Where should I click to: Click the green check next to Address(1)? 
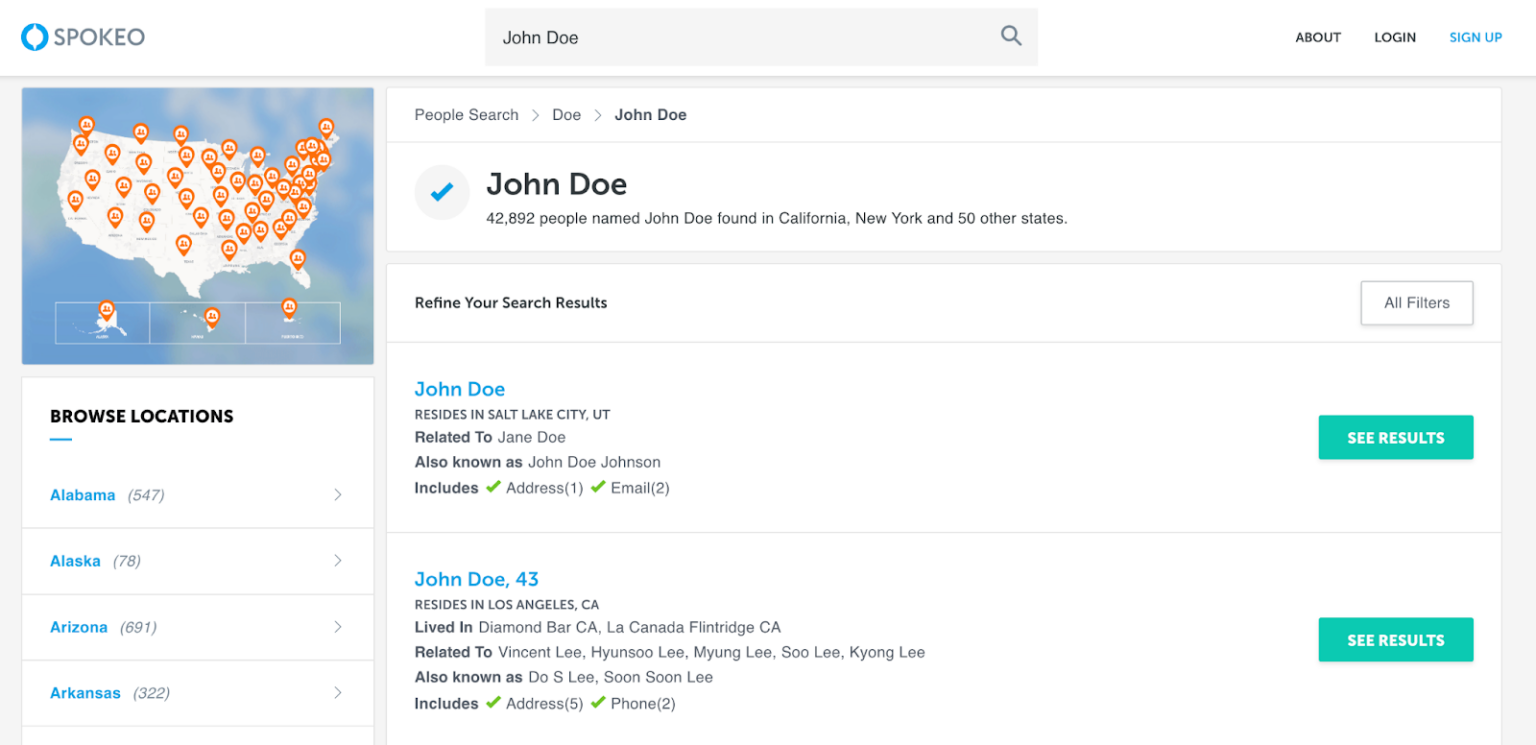pyautogui.click(x=493, y=487)
